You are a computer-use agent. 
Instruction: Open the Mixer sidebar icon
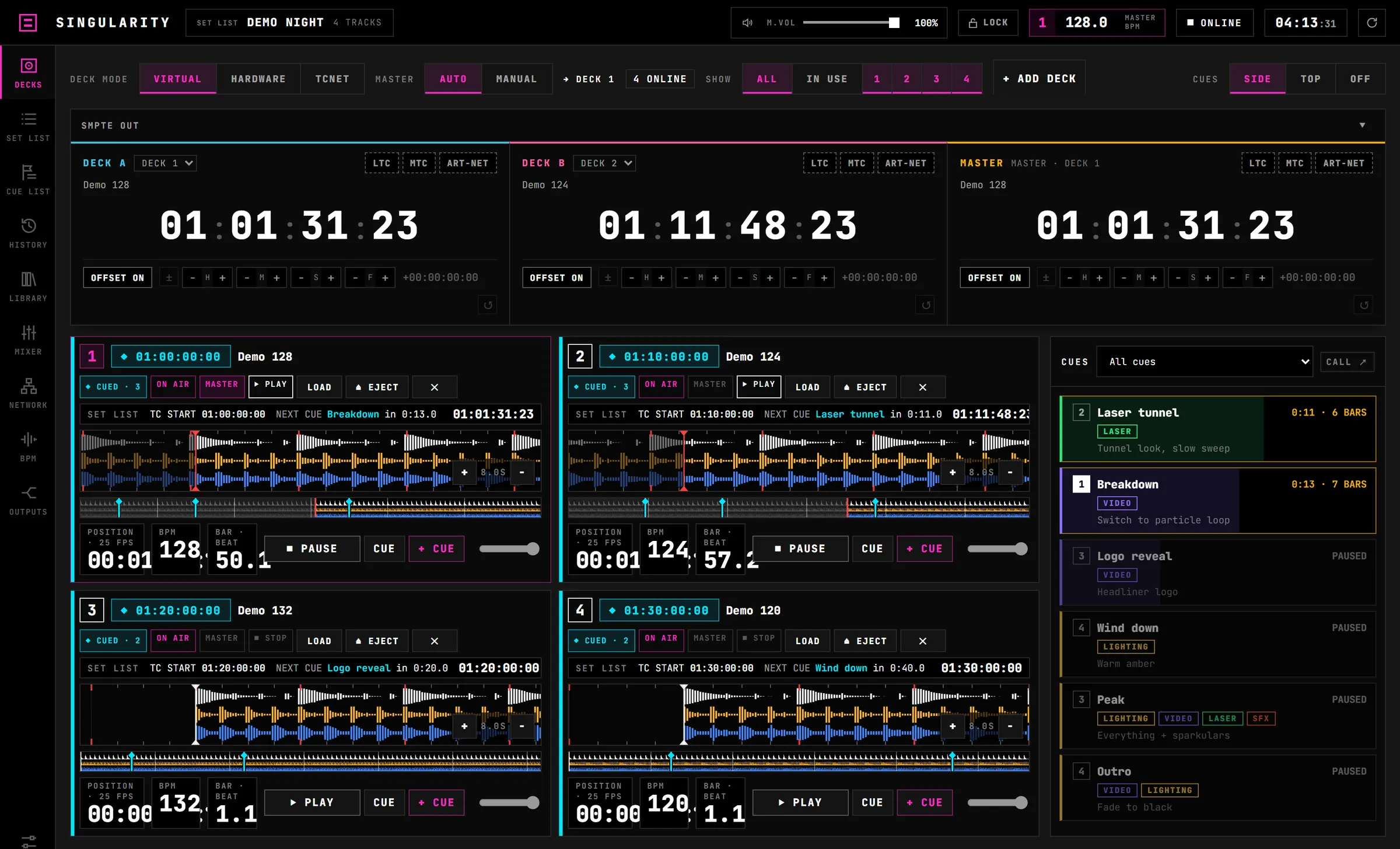(28, 340)
